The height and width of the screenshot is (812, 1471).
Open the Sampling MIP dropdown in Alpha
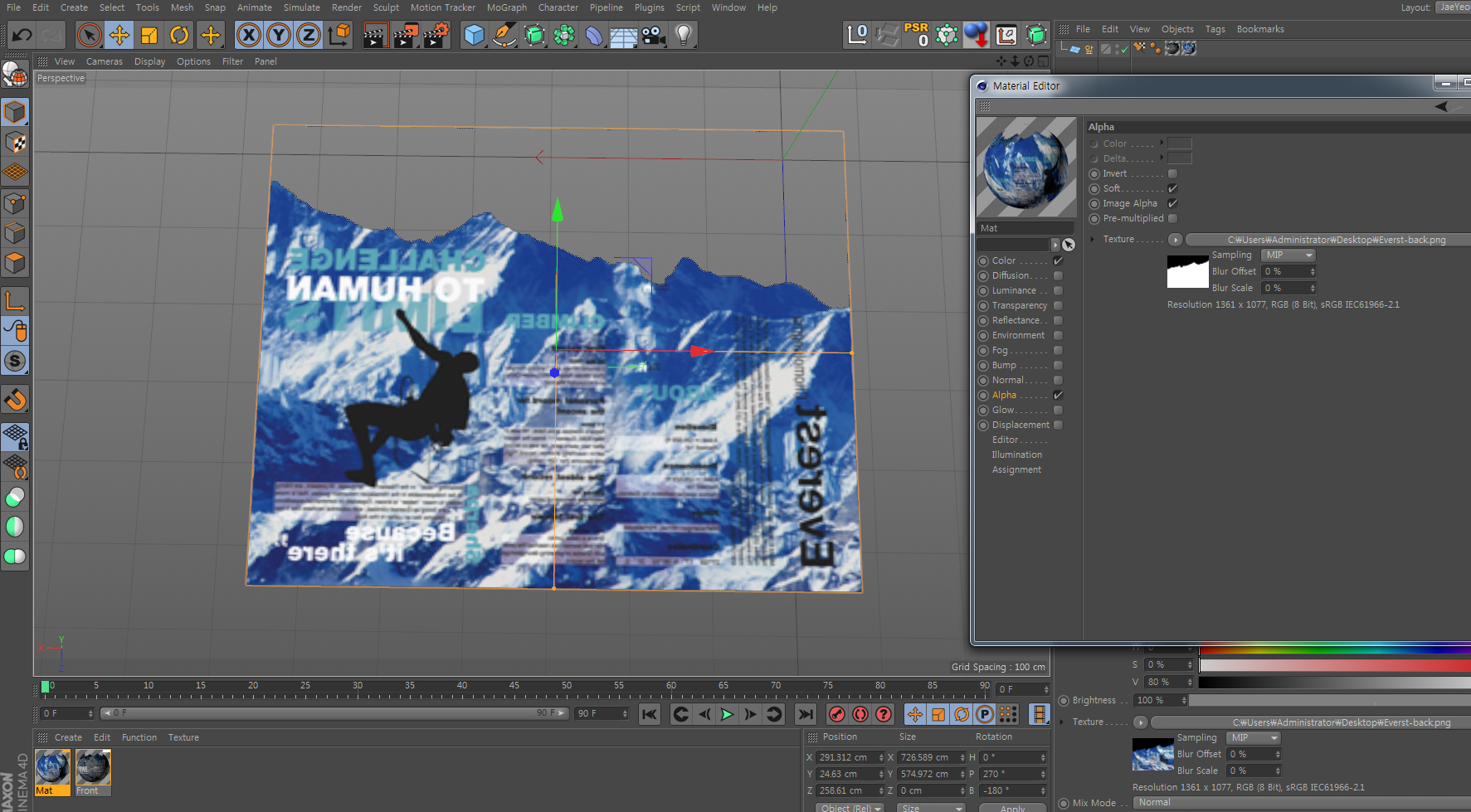[1288, 255]
